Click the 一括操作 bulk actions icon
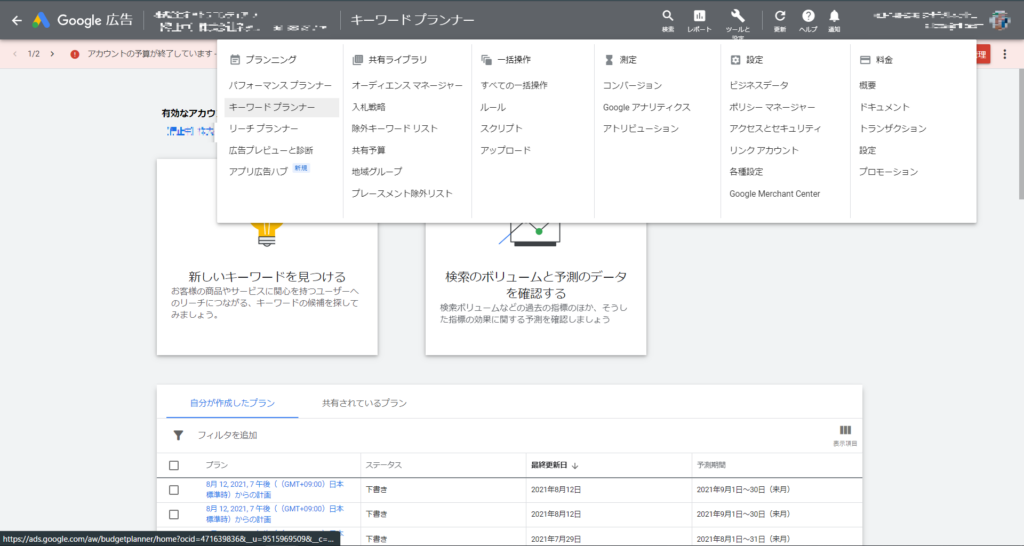The width and height of the screenshot is (1024, 546). tap(487, 59)
